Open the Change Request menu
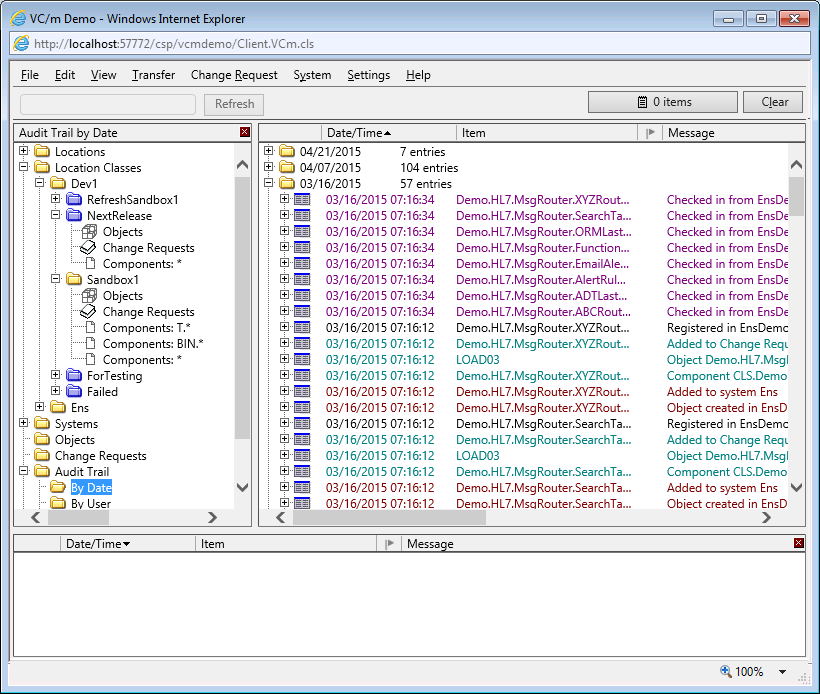The image size is (820, 694). tap(234, 75)
